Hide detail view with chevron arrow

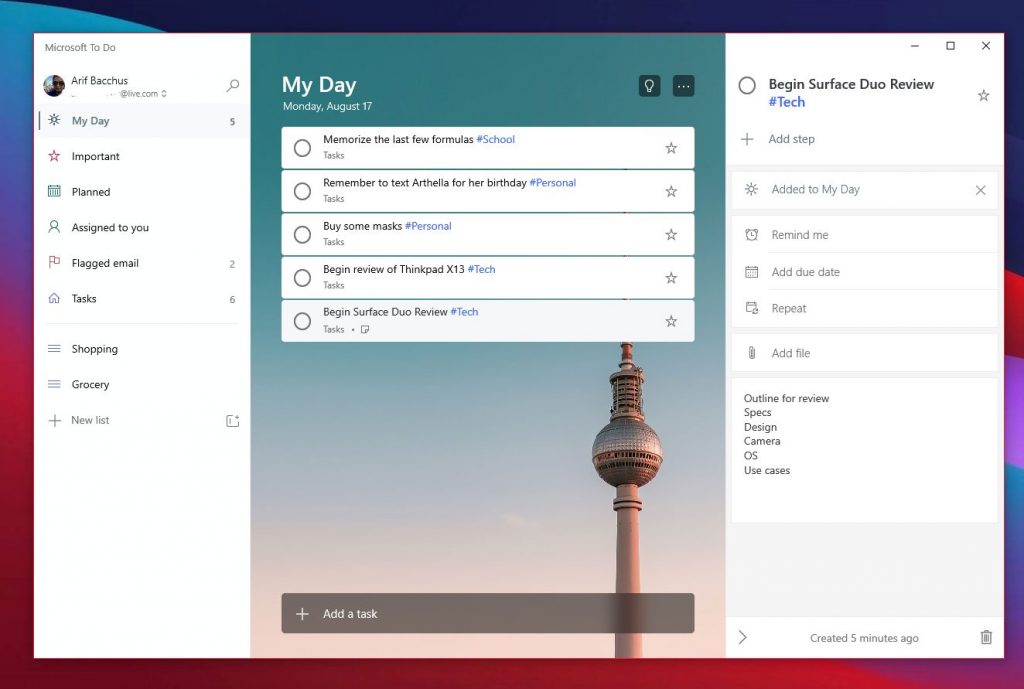tap(743, 637)
